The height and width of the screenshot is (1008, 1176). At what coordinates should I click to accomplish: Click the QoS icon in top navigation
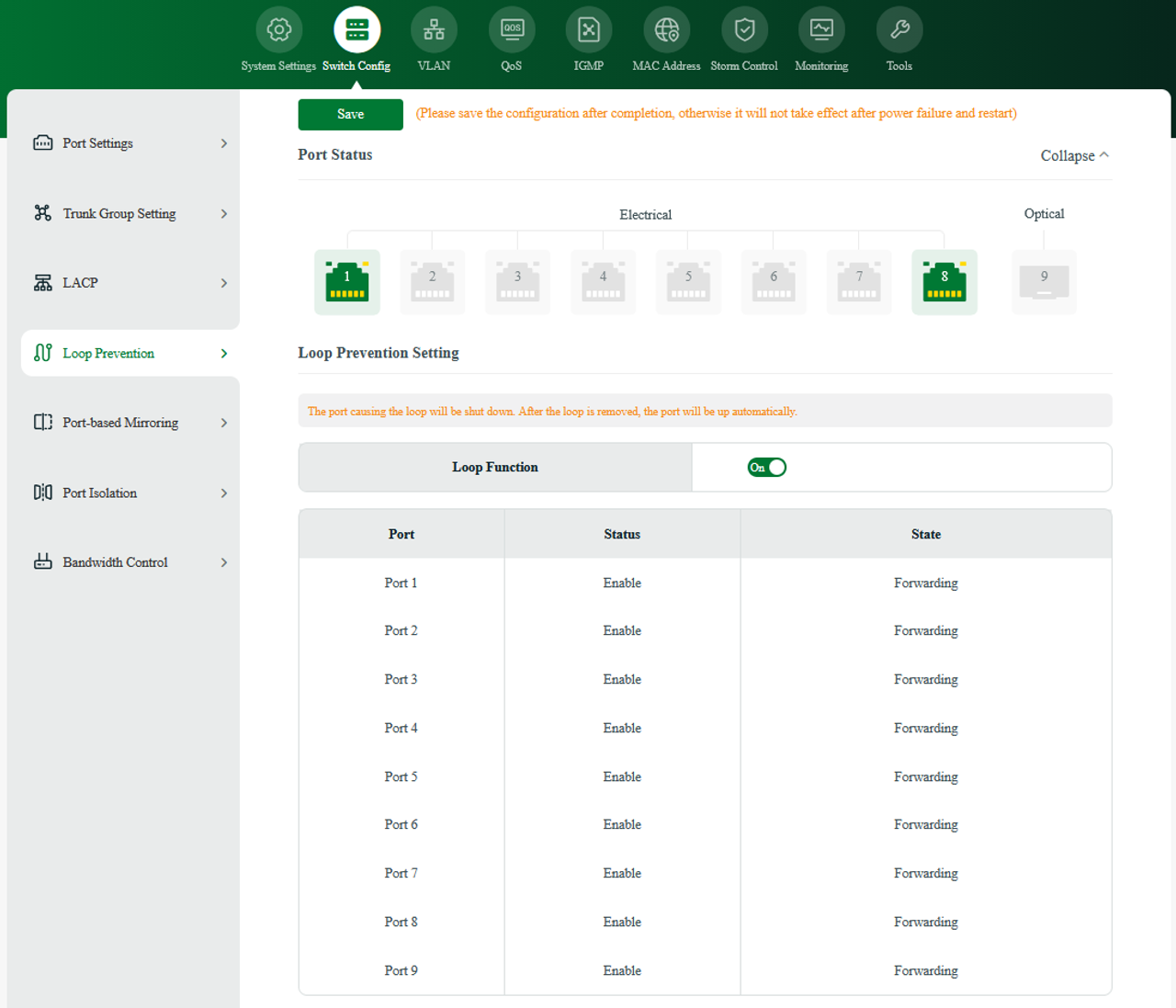(511, 28)
